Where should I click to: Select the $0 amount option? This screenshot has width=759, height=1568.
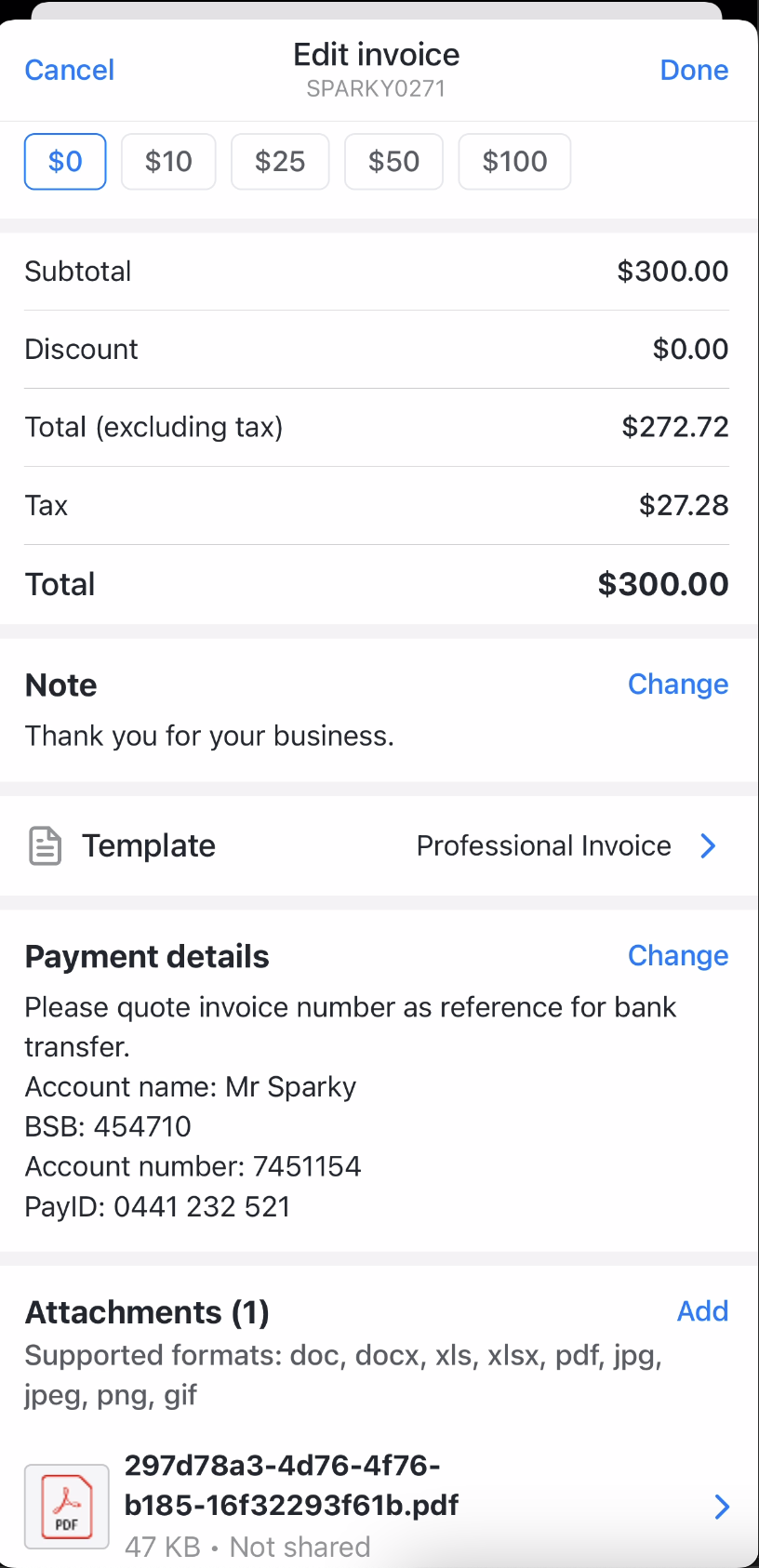pos(65,162)
